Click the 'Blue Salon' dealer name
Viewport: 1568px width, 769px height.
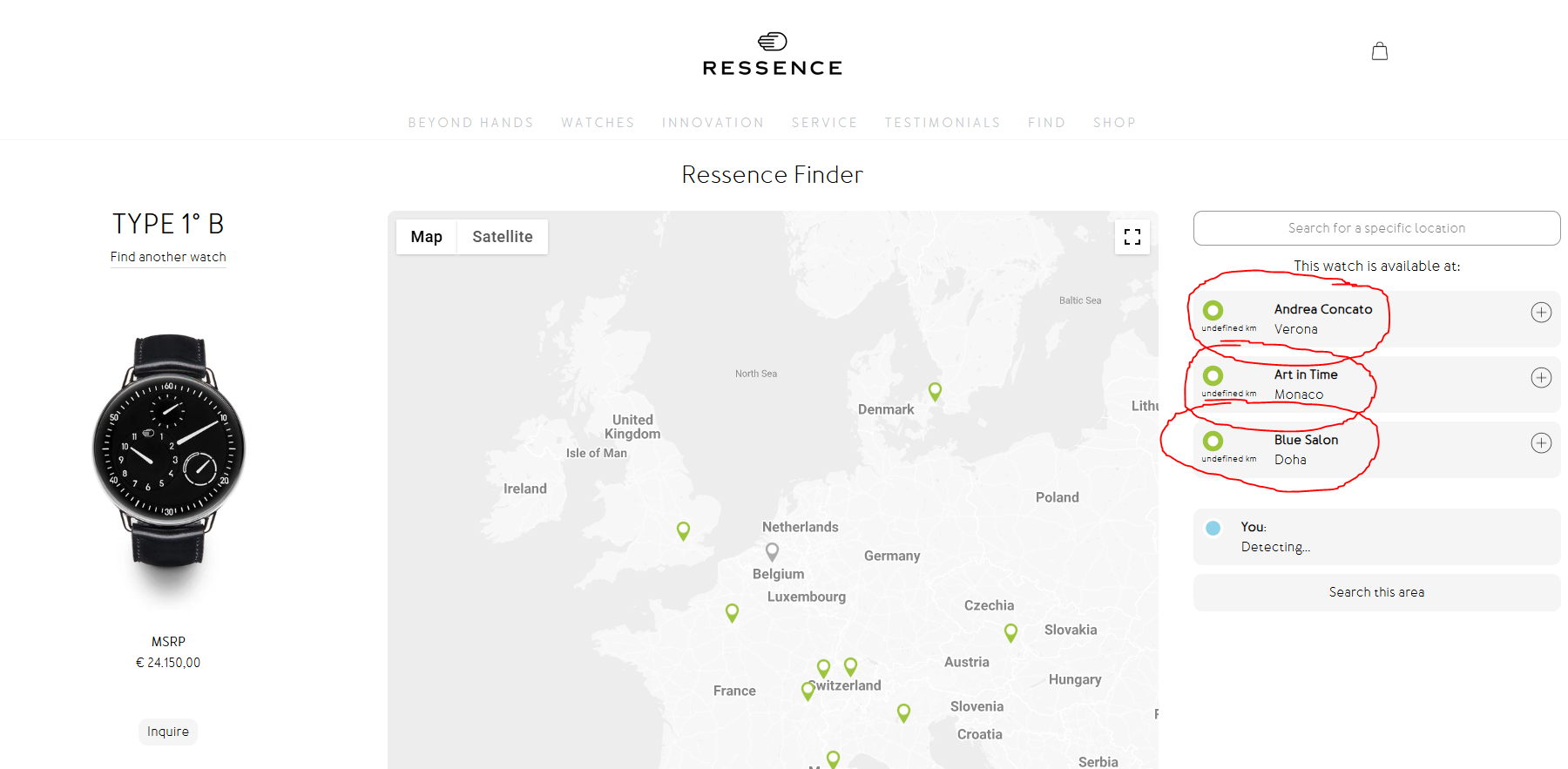pos(1307,440)
